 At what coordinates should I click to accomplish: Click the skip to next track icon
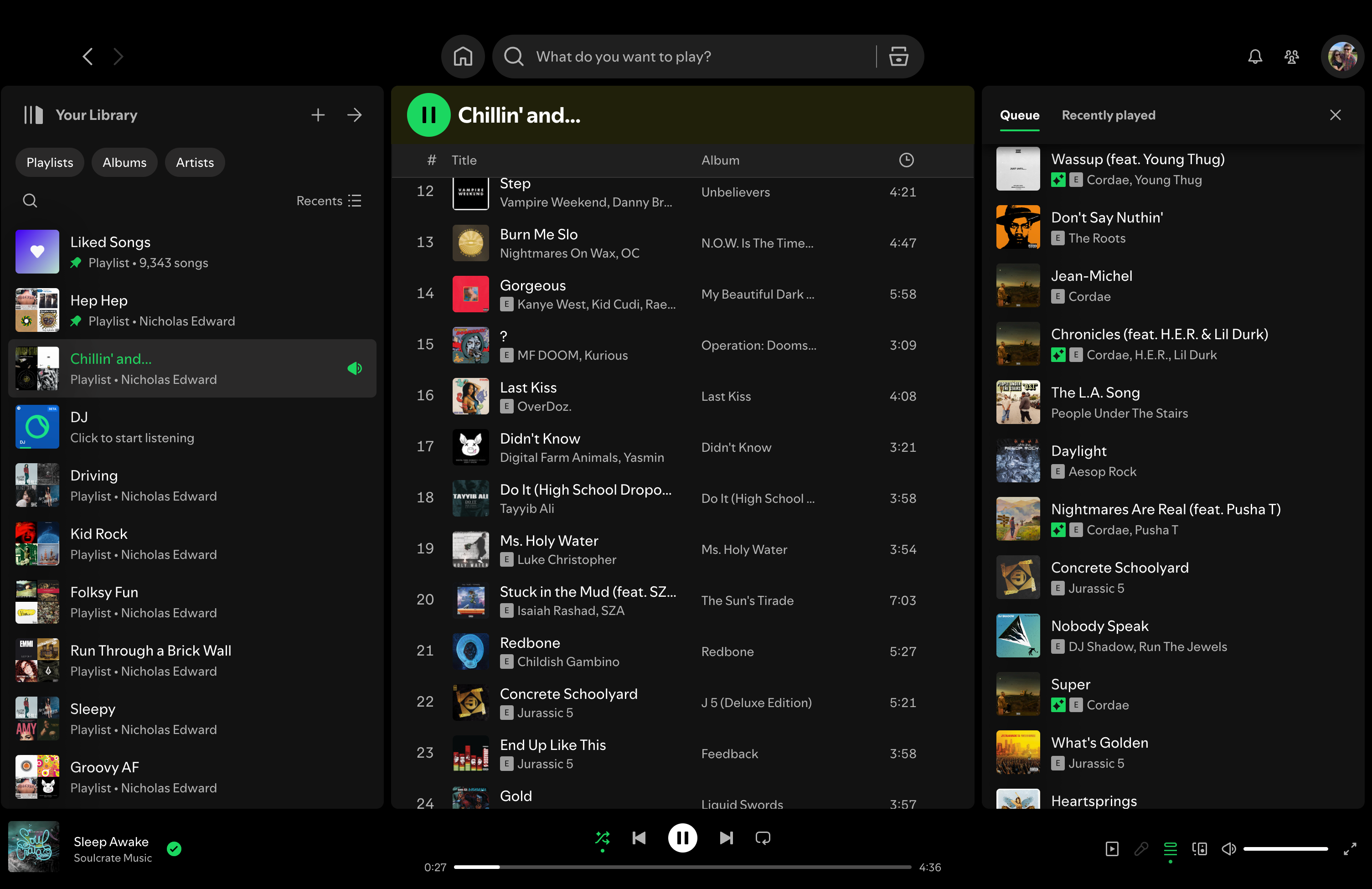pos(726,839)
